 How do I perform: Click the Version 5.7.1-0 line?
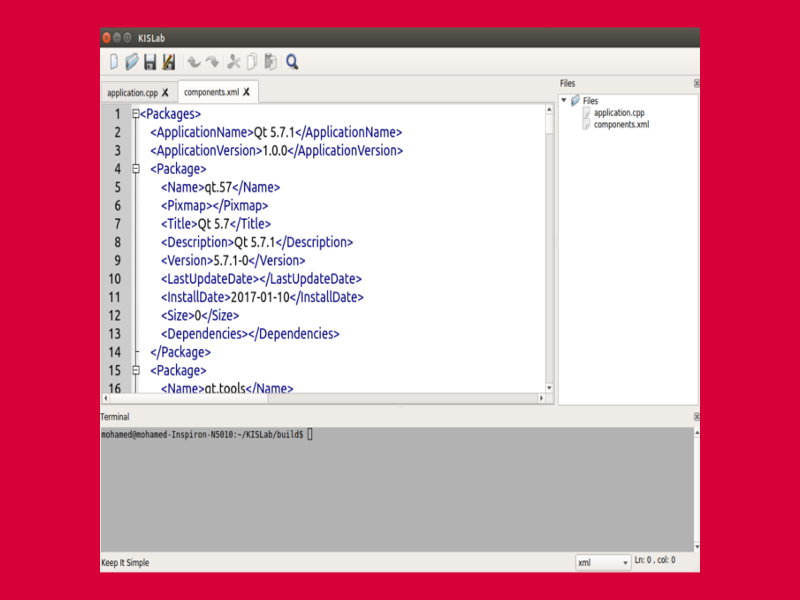click(233, 261)
